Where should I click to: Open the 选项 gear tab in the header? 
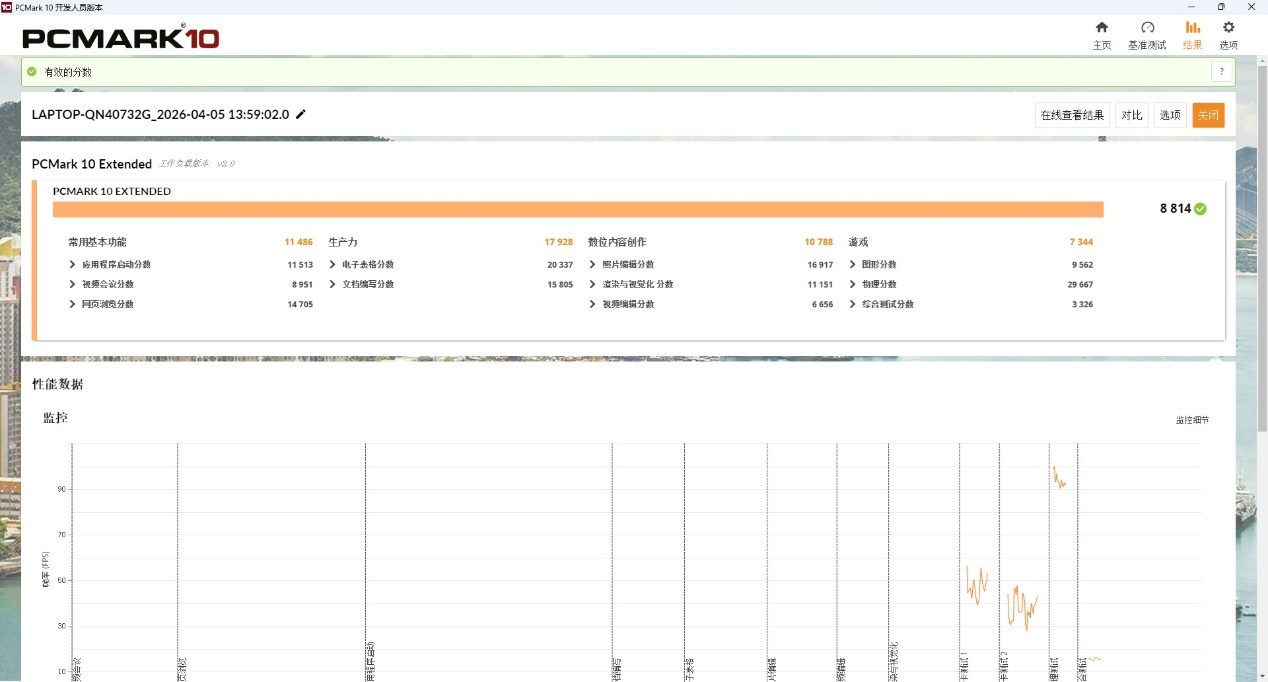tap(1228, 35)
